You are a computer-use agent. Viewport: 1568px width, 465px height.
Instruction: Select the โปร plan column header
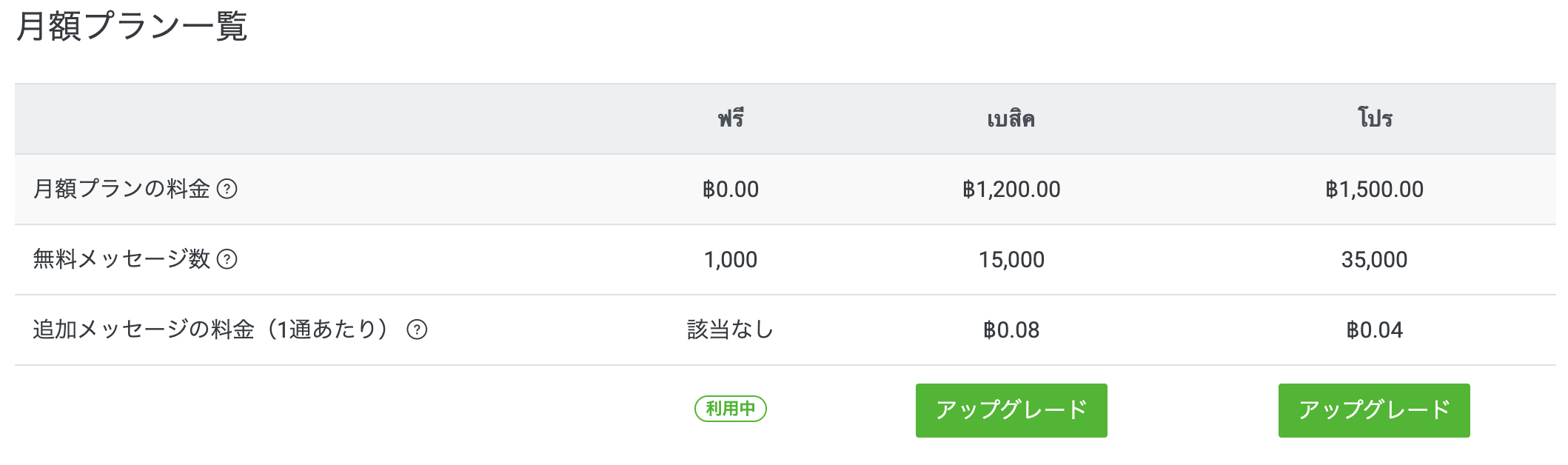point(1375,118)
